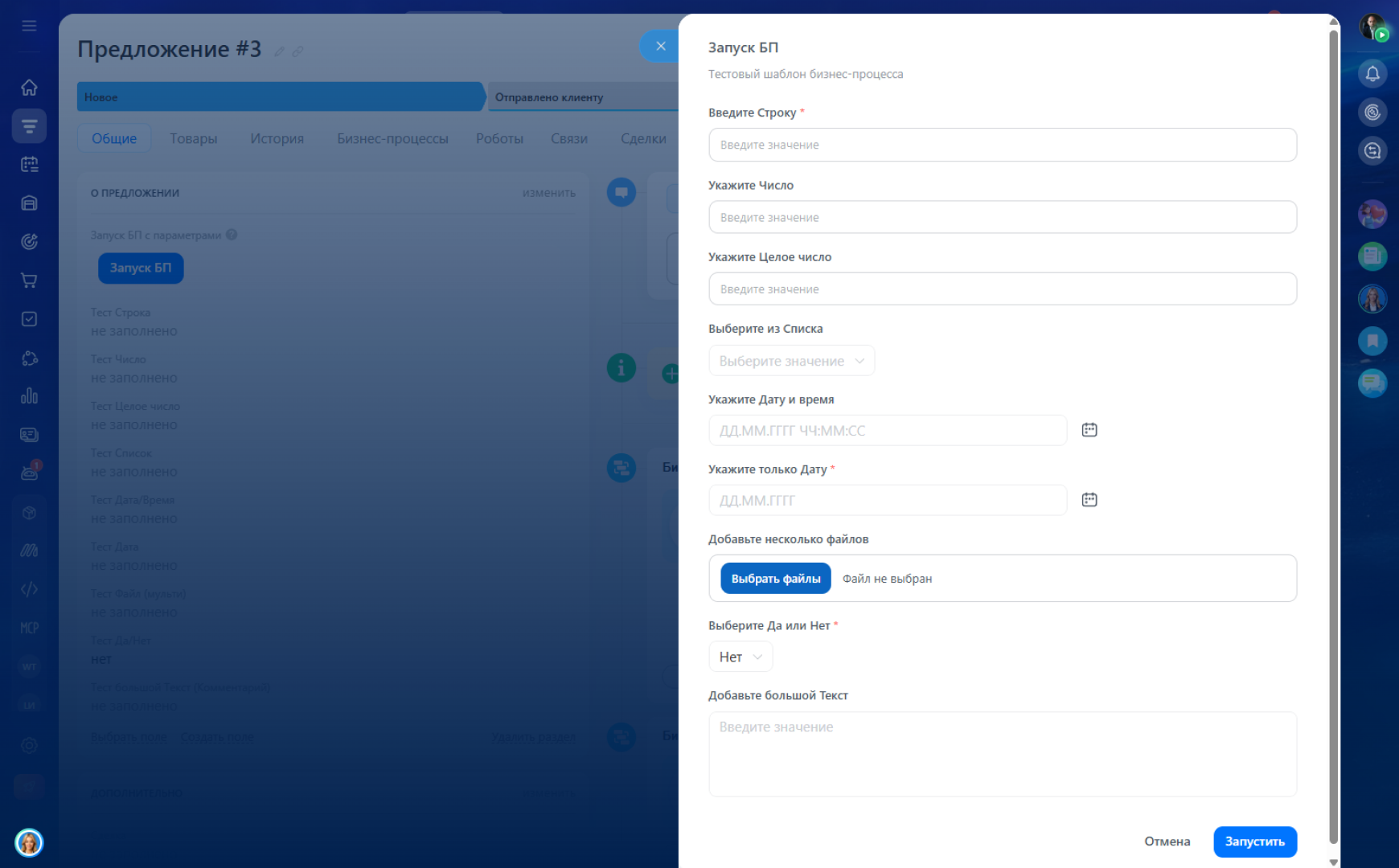This screenshot has width=1399, height=868.
Task: Close the Запуск БП side panel
Action: (660, 46)
